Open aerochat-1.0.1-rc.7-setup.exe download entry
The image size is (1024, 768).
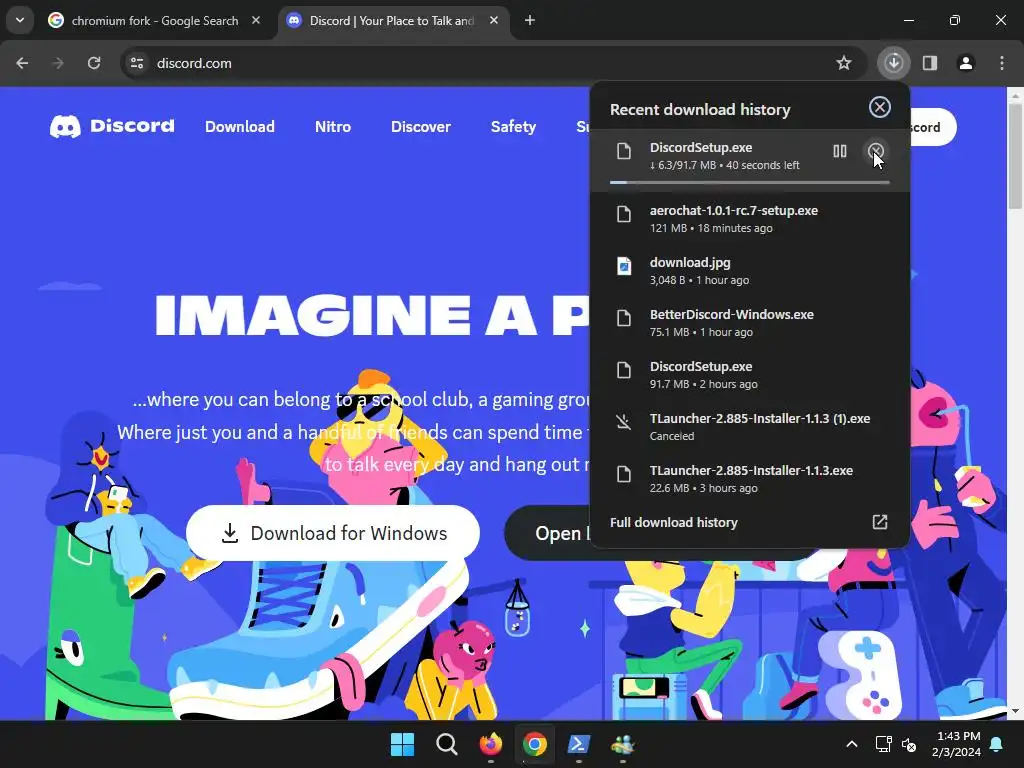click(x=750, y=219)
